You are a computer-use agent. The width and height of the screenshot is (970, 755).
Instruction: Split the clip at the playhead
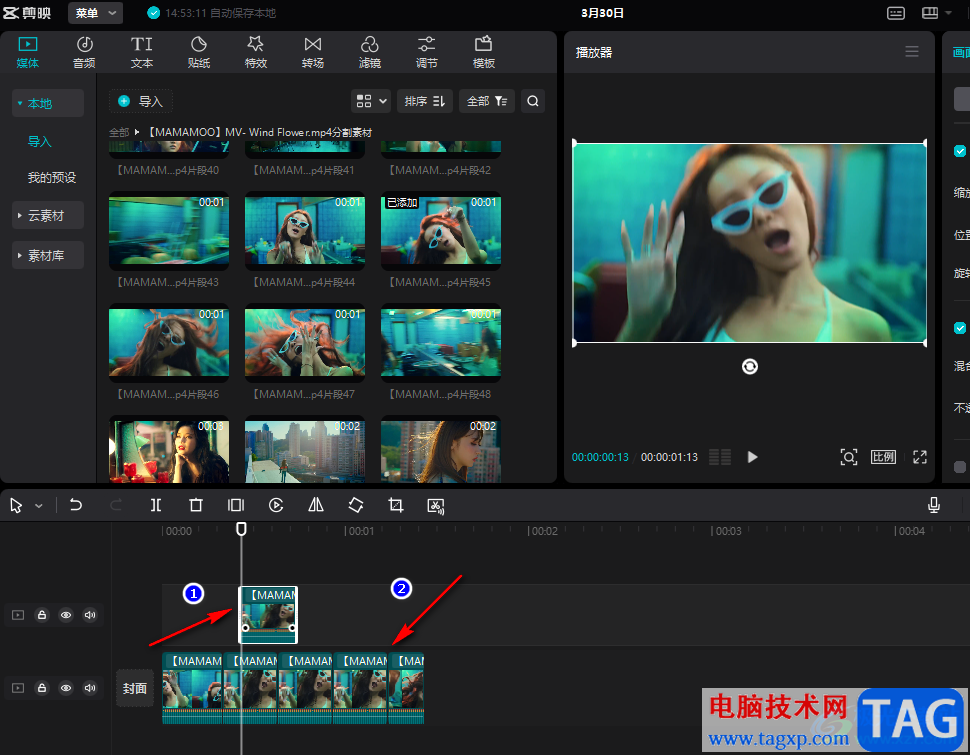(156, 506)
